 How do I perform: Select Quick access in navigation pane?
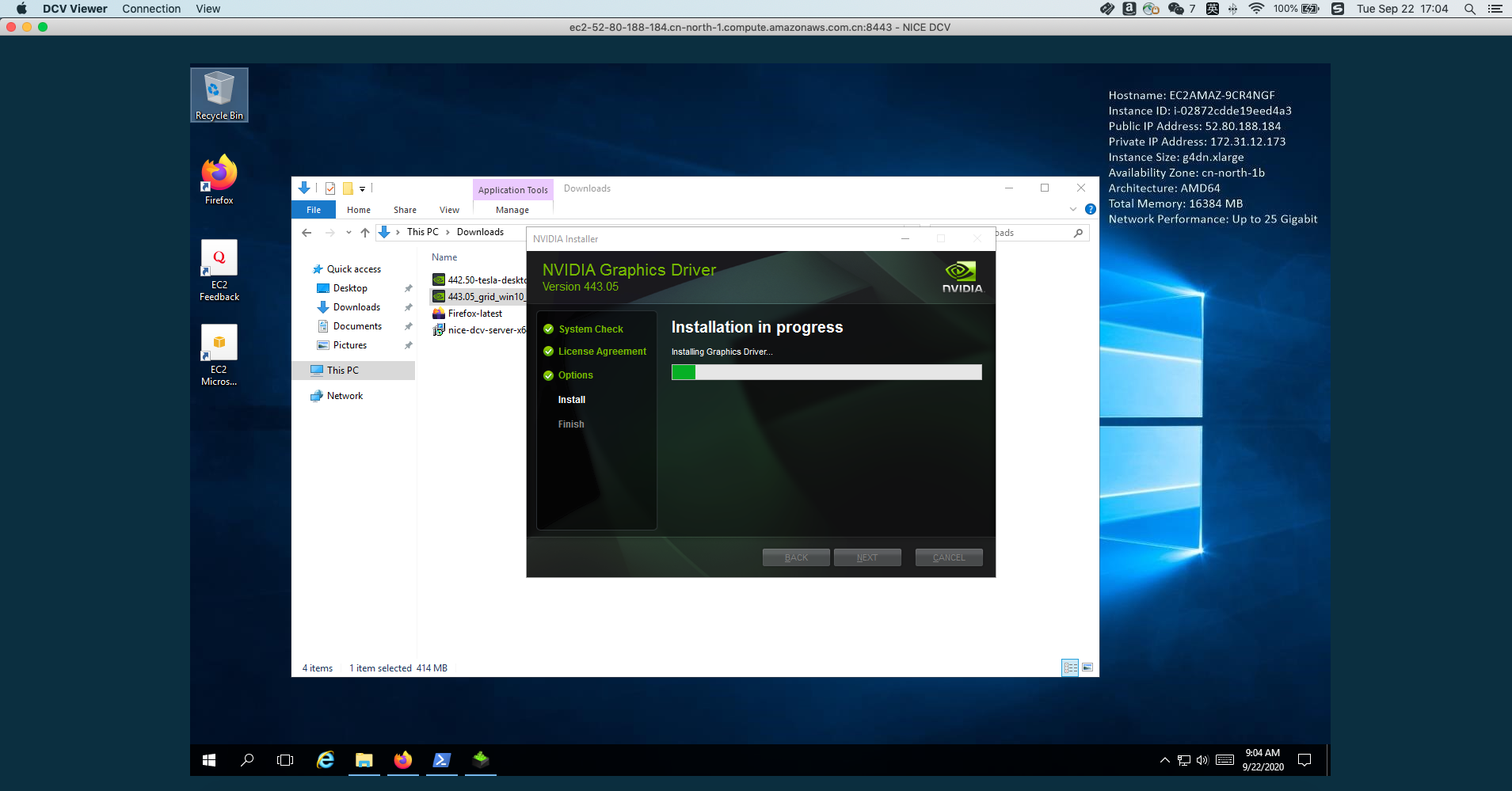354,269
